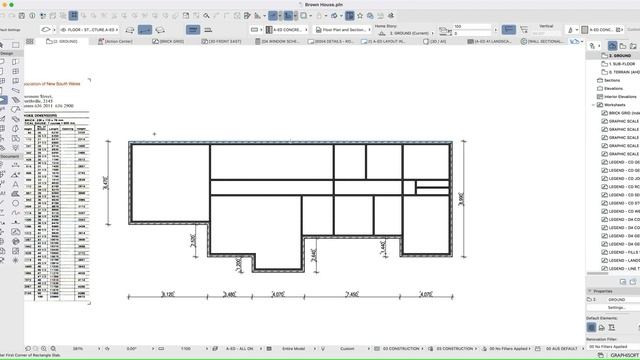Click the GRAPHISOFT link at bottom right
640x360 pixels.
point(624,356)
